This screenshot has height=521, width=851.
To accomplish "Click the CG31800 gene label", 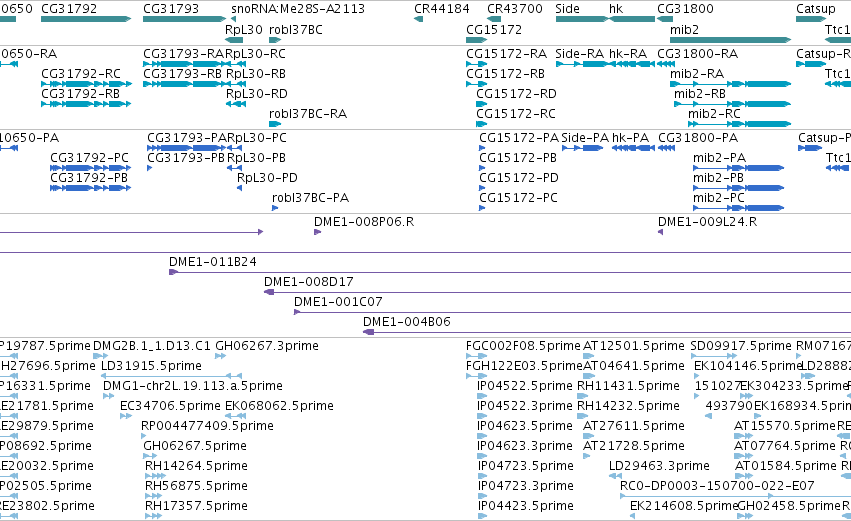I will [x=685, y=9].
